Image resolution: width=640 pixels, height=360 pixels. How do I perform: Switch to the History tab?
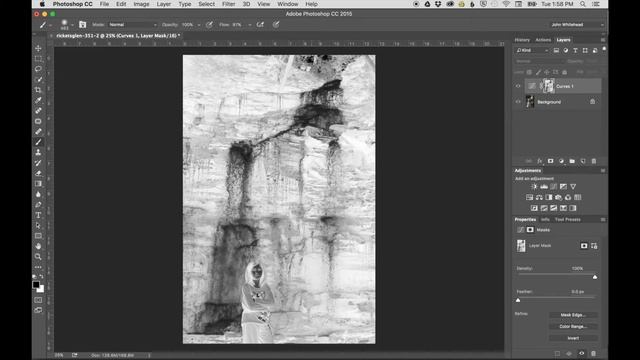tap(522, 40)
